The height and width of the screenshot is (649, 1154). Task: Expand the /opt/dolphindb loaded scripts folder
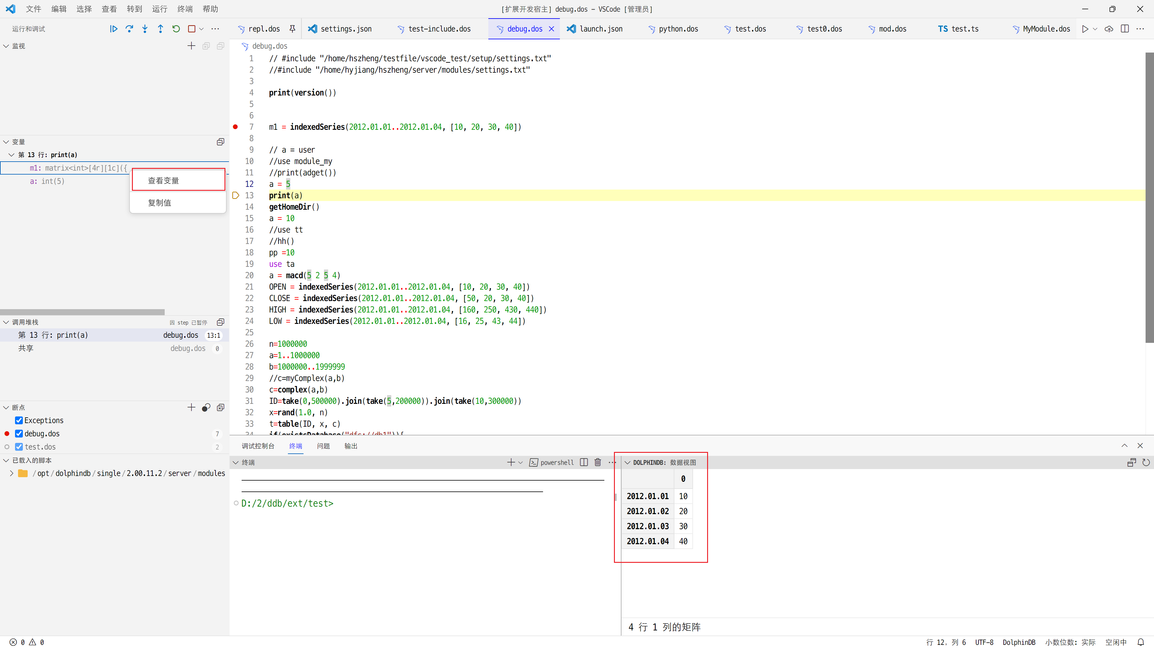pos(12,474)
